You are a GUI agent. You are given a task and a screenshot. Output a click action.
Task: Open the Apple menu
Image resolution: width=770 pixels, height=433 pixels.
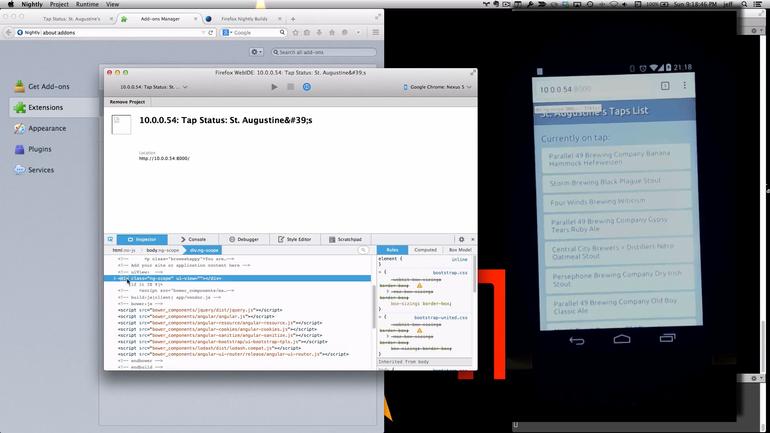click(x=10, y=4)
